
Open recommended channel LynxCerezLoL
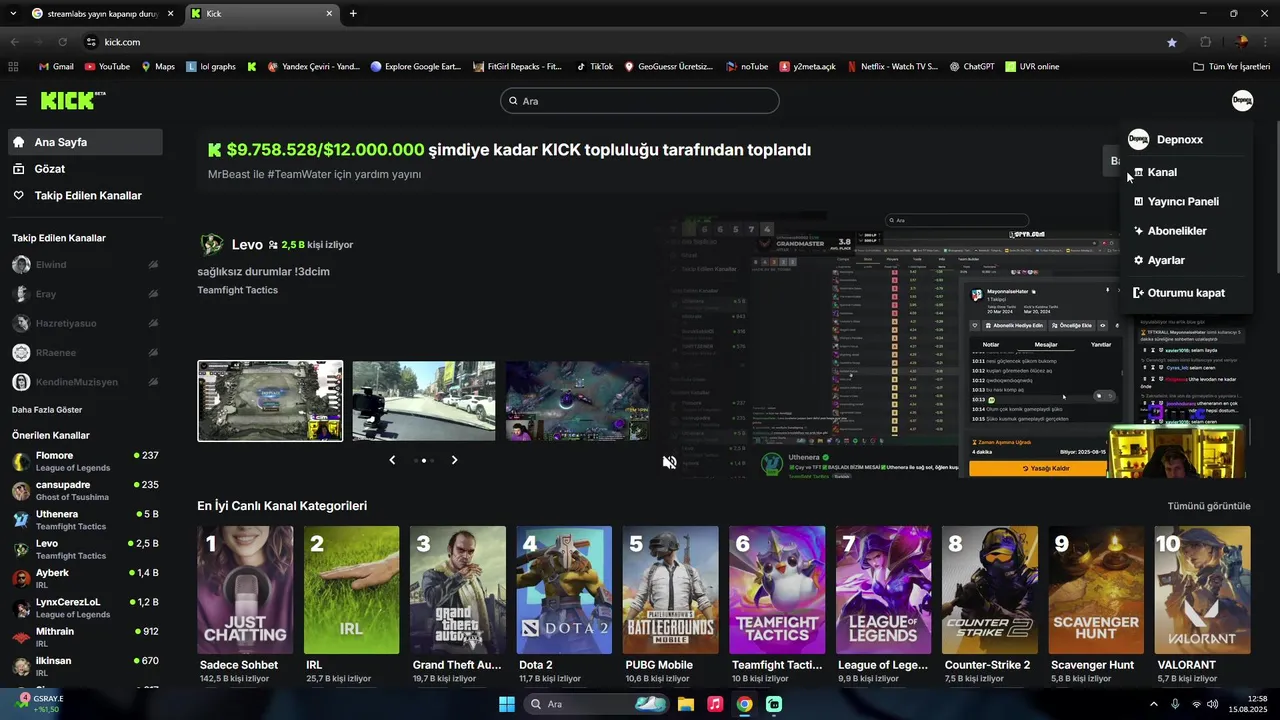85,608
